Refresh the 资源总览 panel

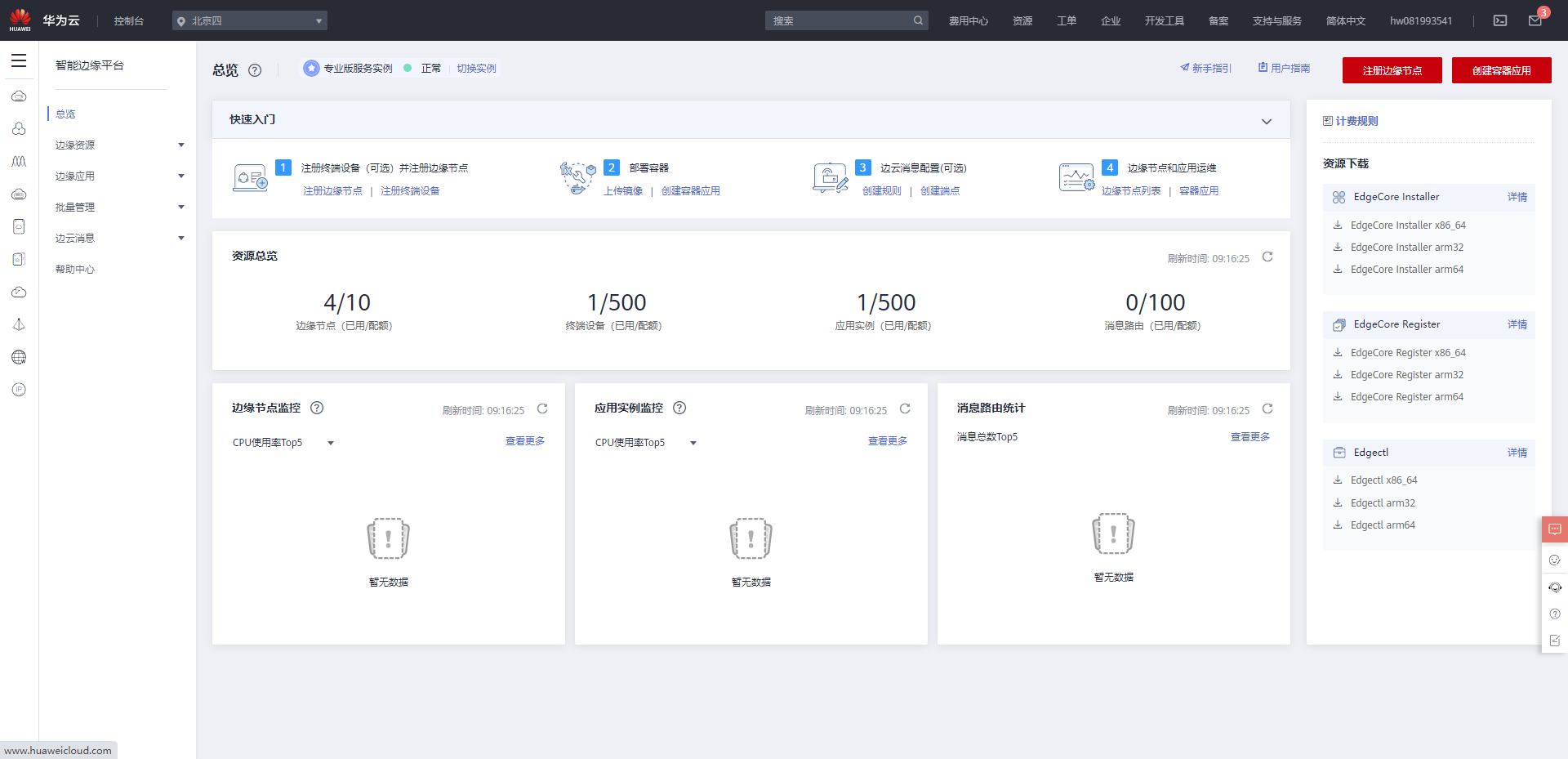(x=1267, y=257)
